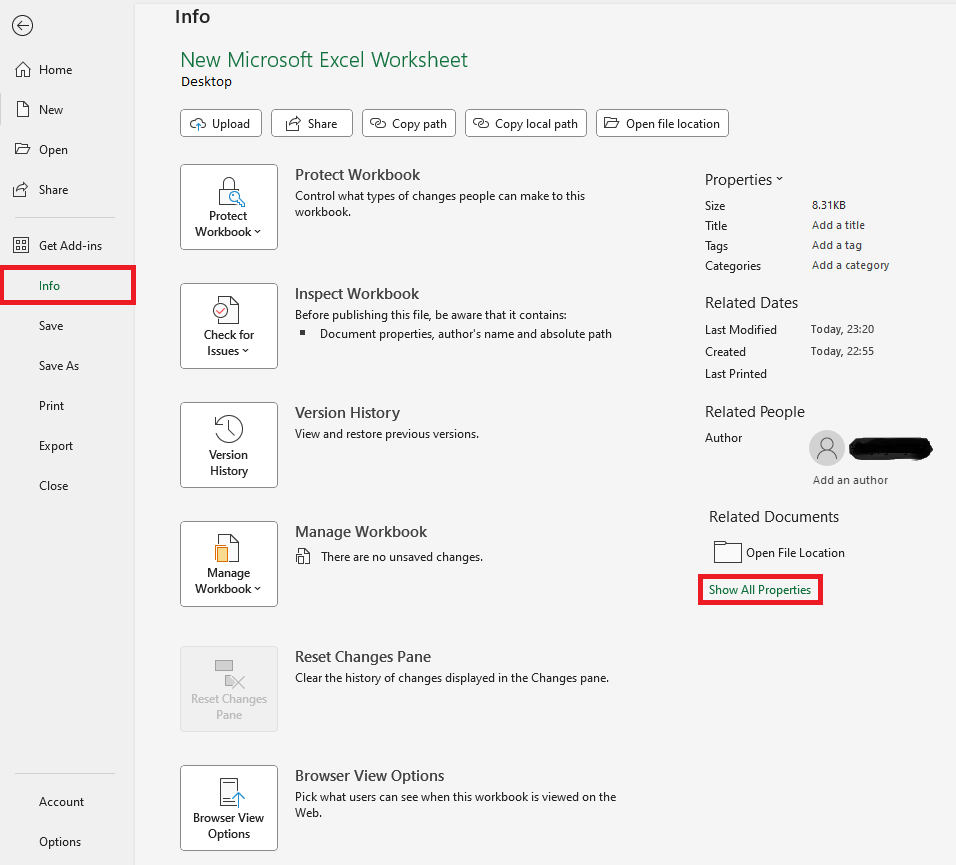Open the Save As page
The width and height of the screenshot is (956, 865).
tap(59, 366)
